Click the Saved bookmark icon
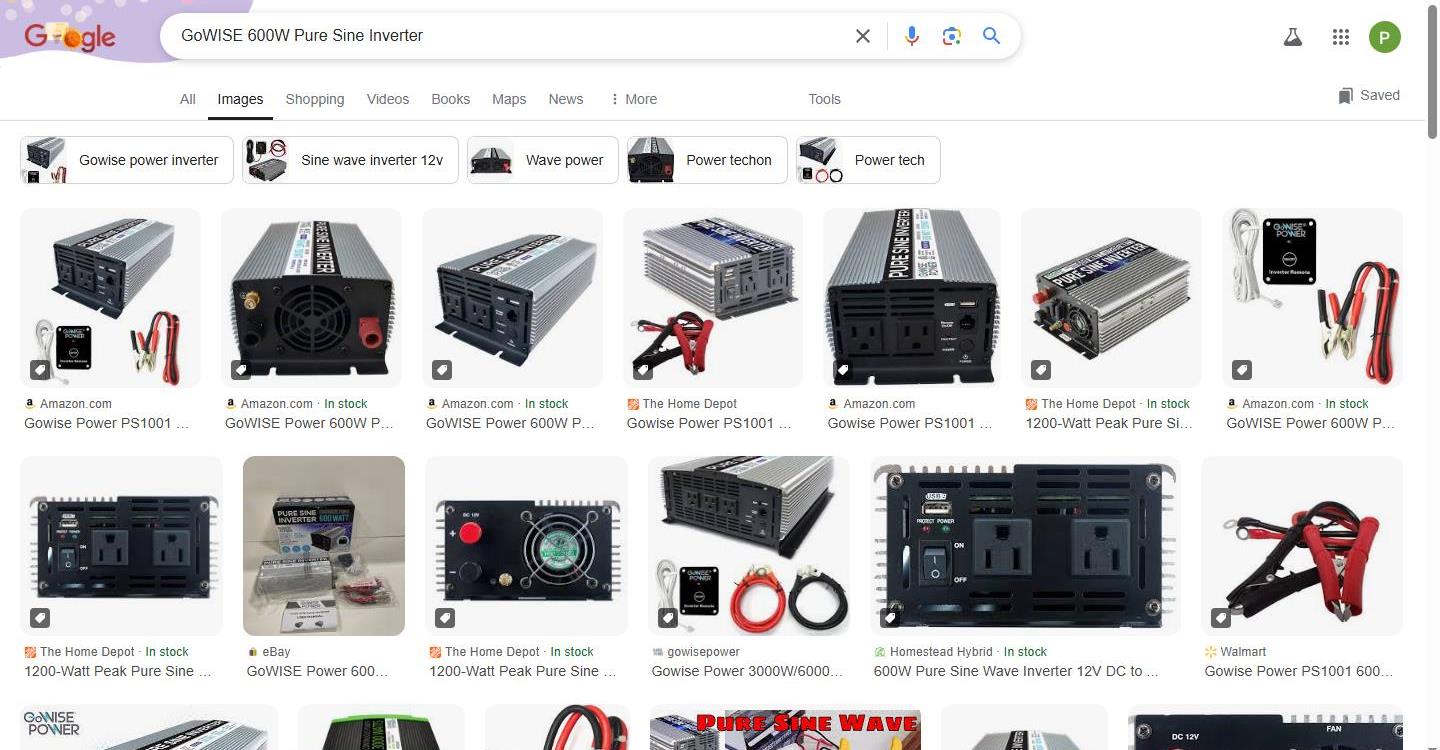 [x=1345, y=96]
